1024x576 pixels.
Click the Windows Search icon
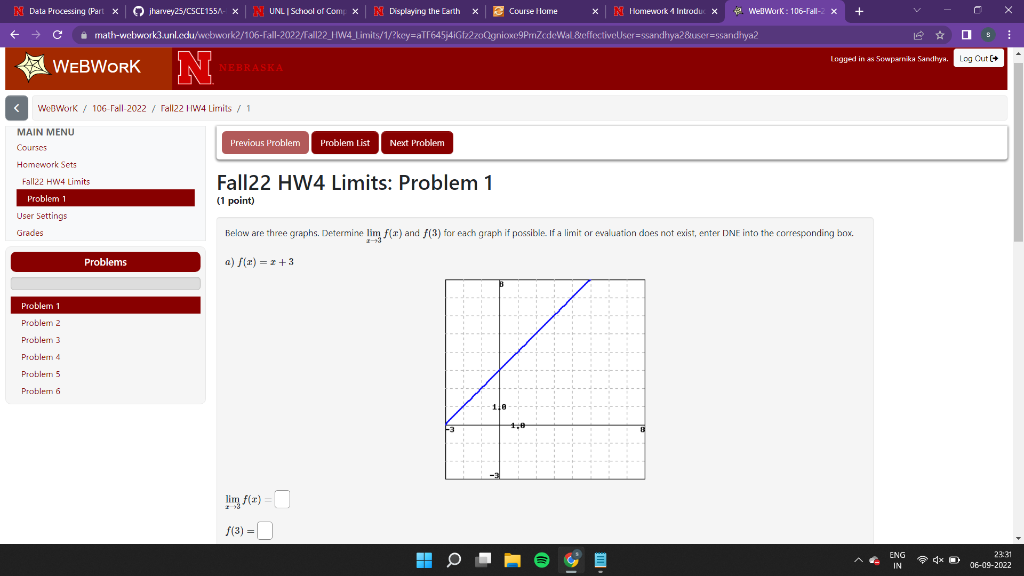pyautogui.click(x=452, y=560)
